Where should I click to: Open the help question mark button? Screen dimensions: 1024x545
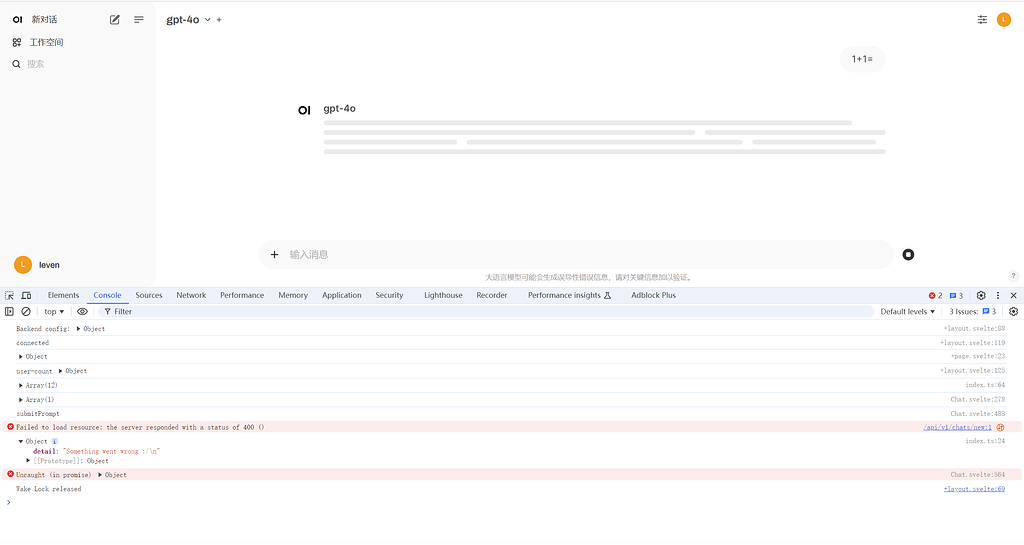tap(1014, 276)
